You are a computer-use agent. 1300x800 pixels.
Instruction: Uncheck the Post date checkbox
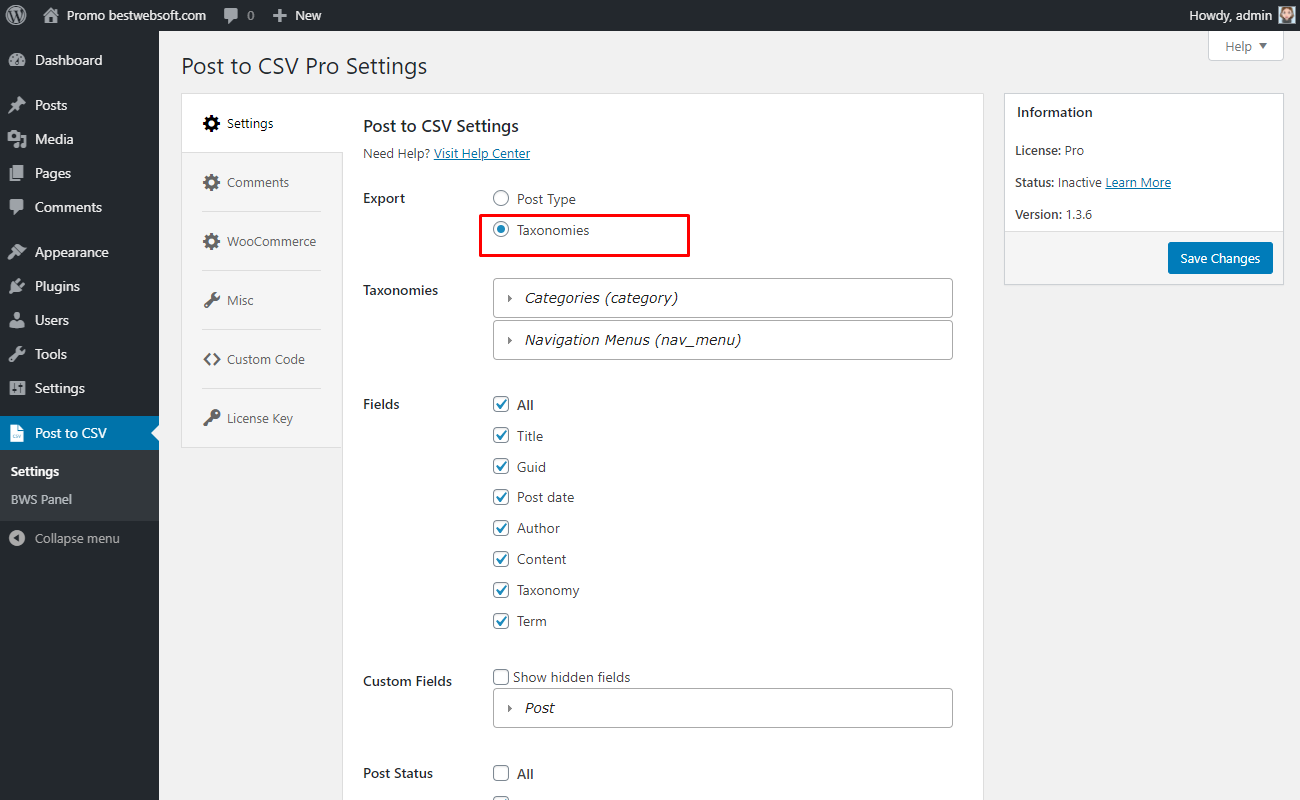click(501, 497)
